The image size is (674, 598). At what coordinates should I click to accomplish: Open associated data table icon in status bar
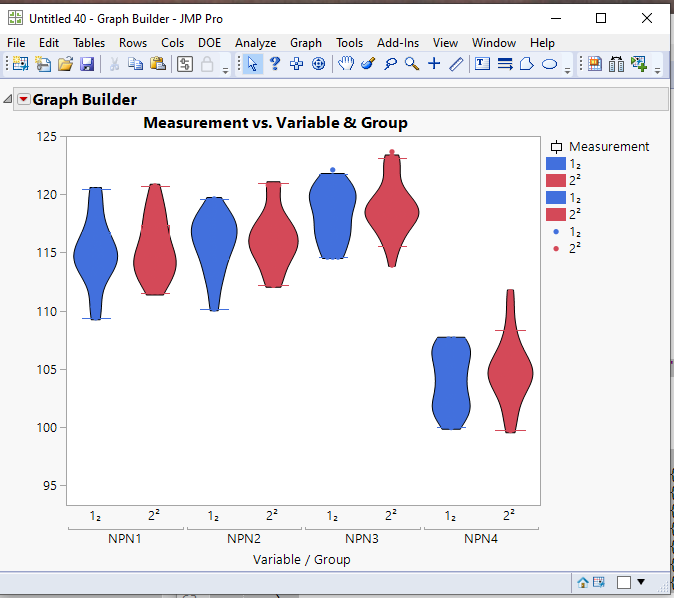coord(599,582)
